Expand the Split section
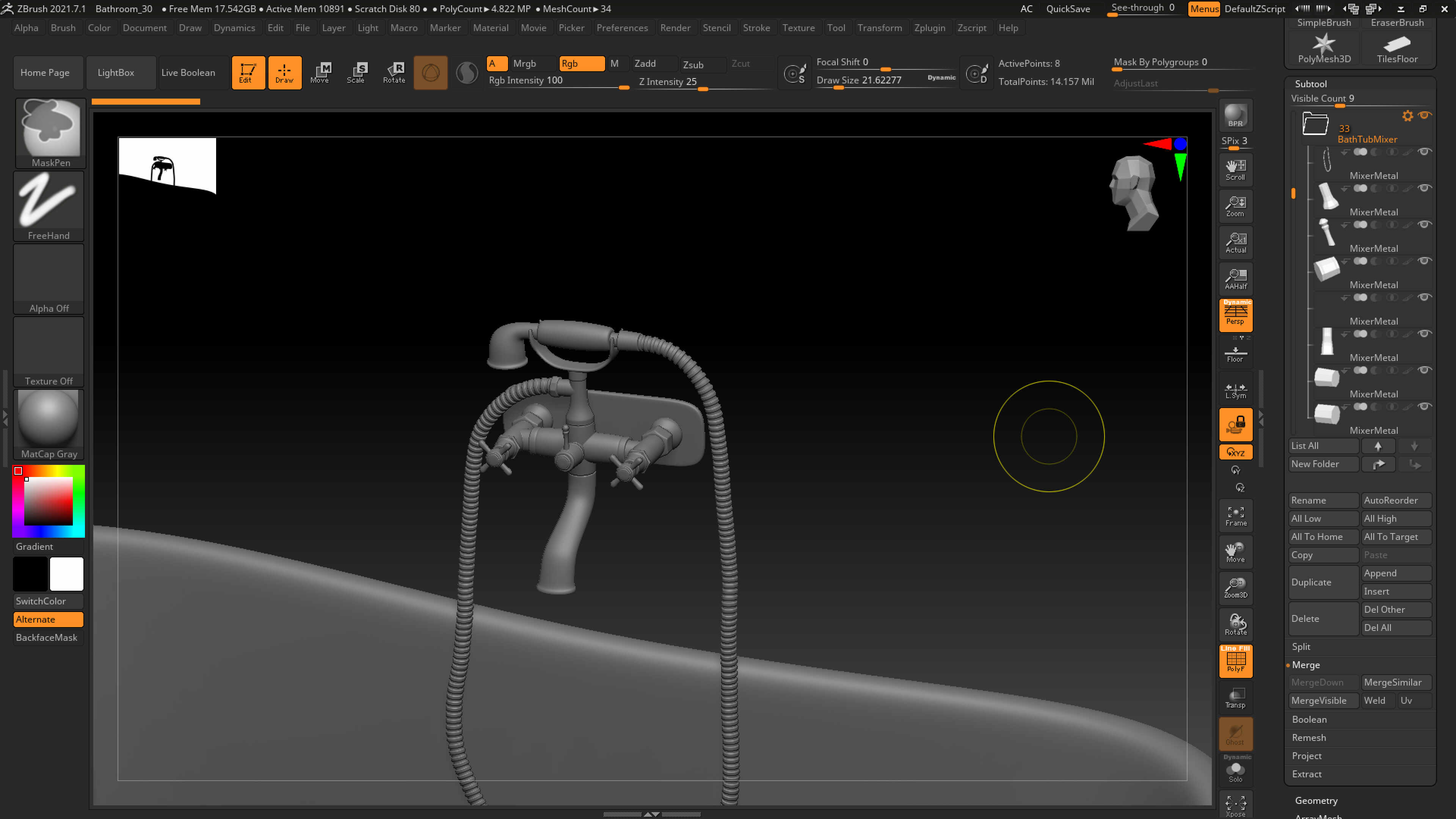Screen dimensions: 1456x819 tap(1301, 646)
